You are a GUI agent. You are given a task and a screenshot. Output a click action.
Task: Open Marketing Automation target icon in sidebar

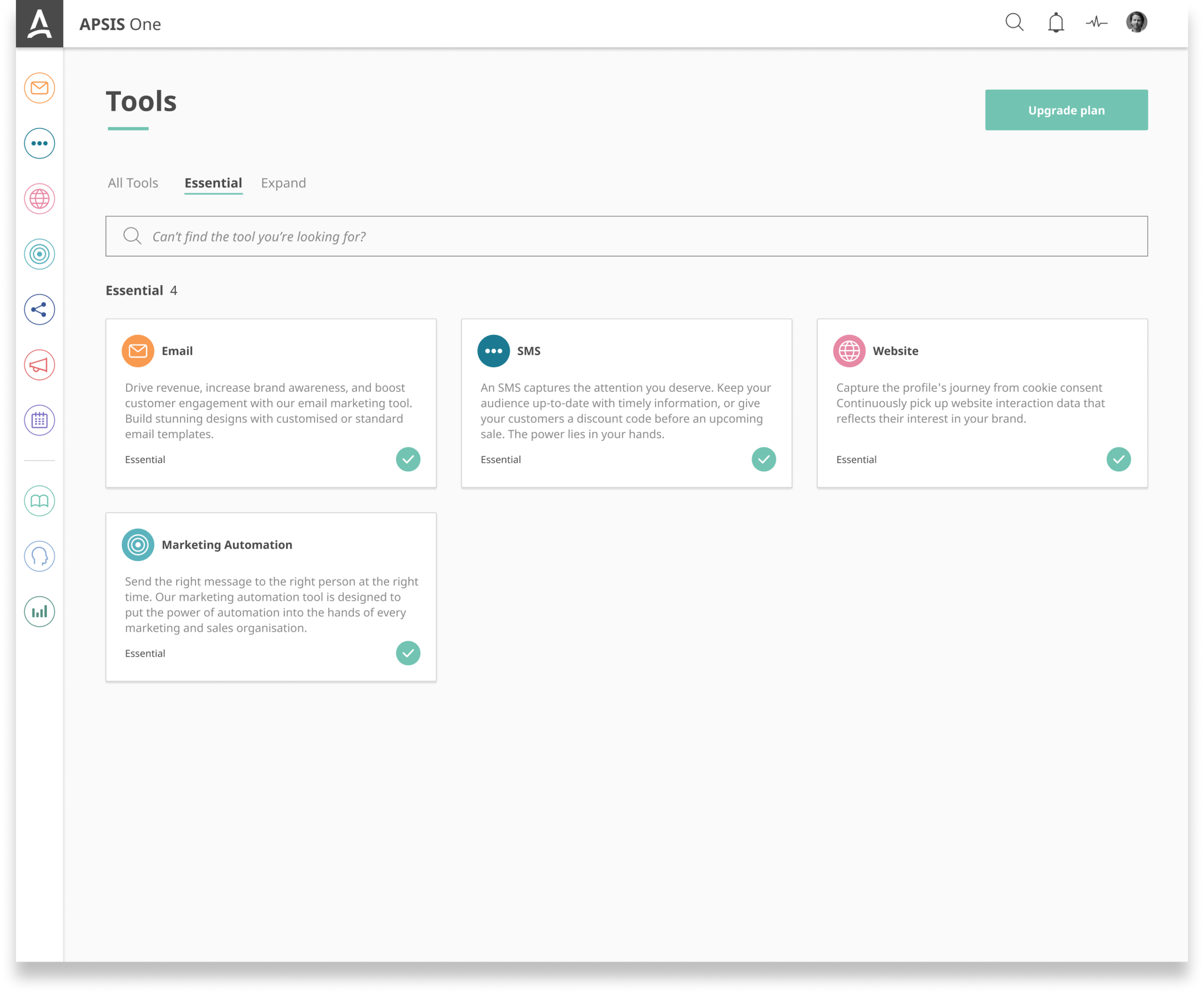point(39,254)
